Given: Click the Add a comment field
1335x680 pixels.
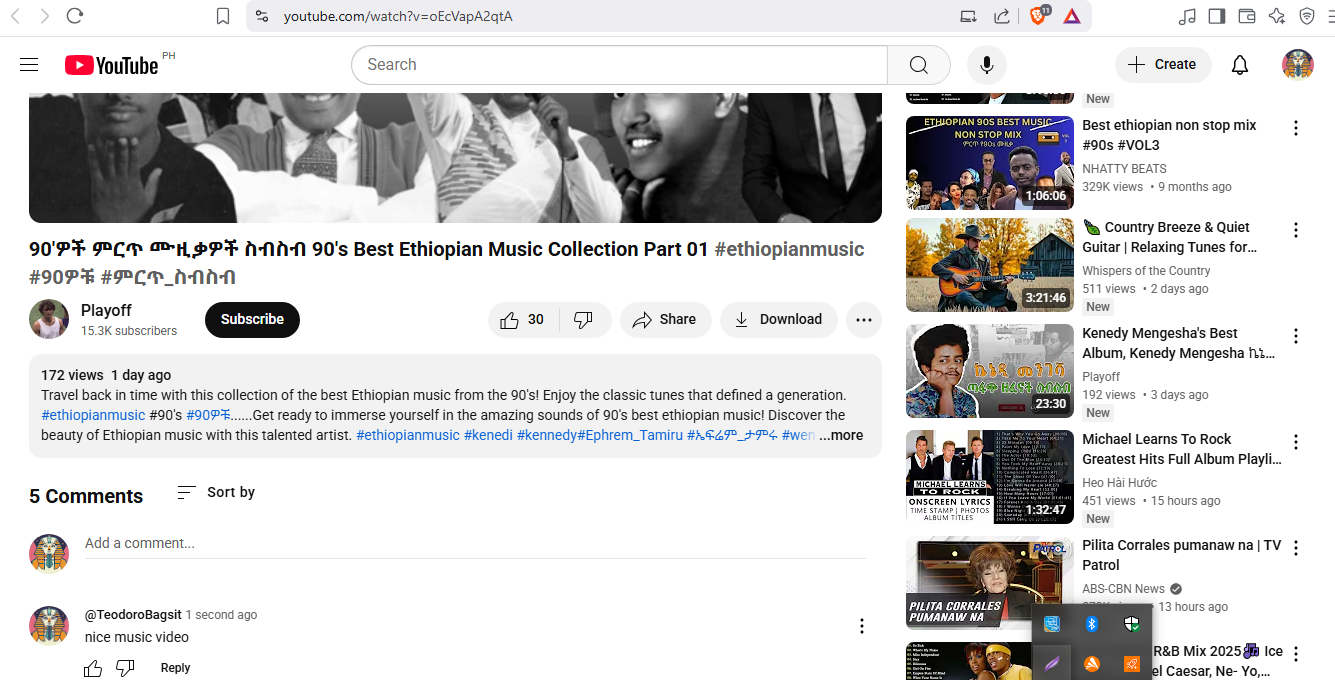Looking at the screenshot, I should [475, 544].
